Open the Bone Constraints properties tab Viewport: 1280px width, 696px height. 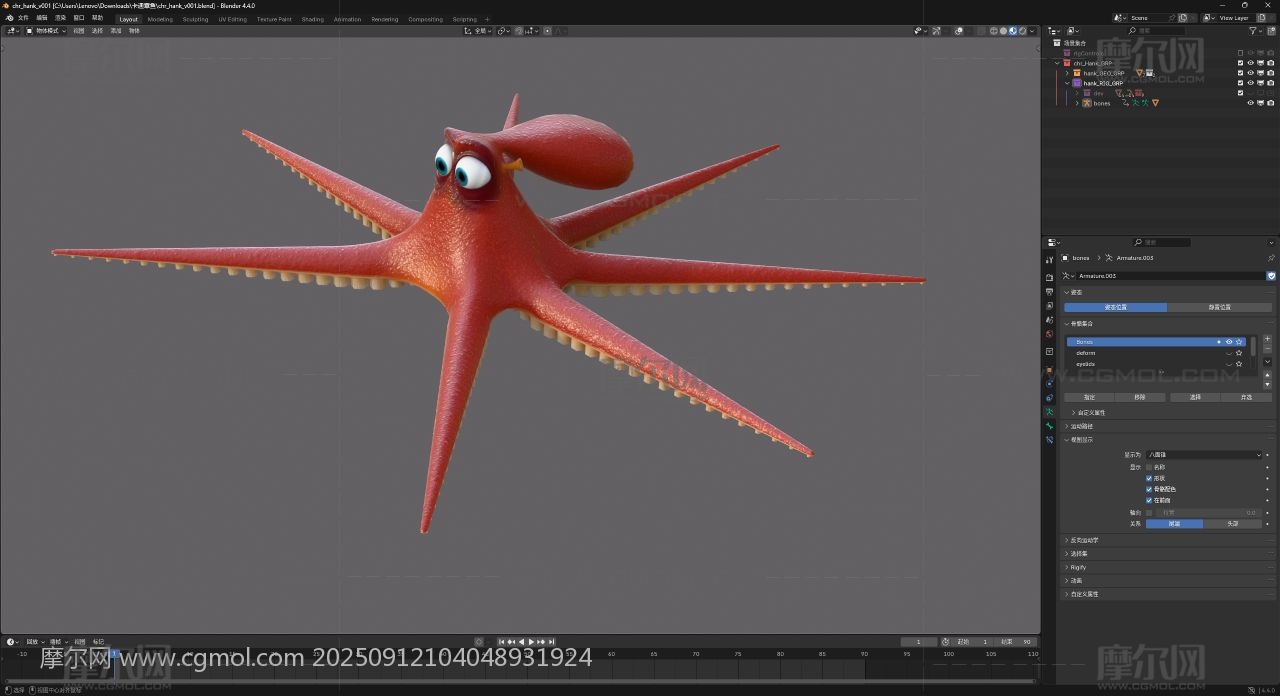[1049, 439]
